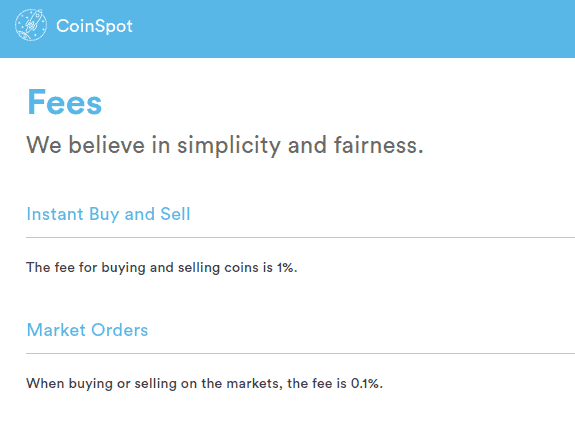Click the word fairness in the tagline

pyautogui.click(x=378, y=145)
